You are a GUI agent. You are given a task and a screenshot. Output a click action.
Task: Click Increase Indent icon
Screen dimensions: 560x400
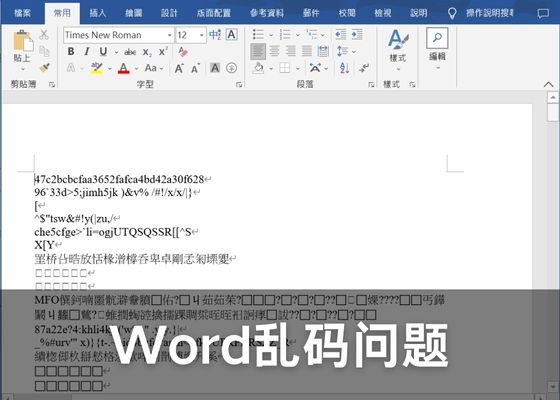click(357, 35)
